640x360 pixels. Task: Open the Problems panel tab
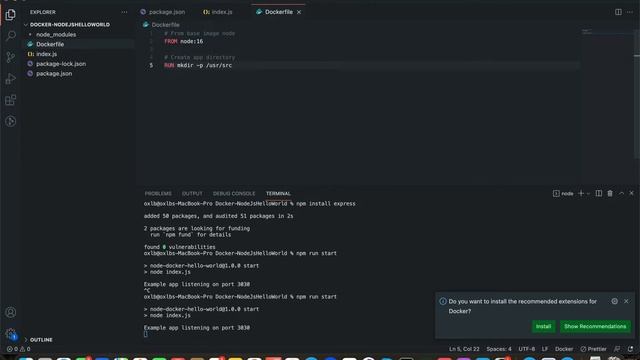[x=158, y=193]
